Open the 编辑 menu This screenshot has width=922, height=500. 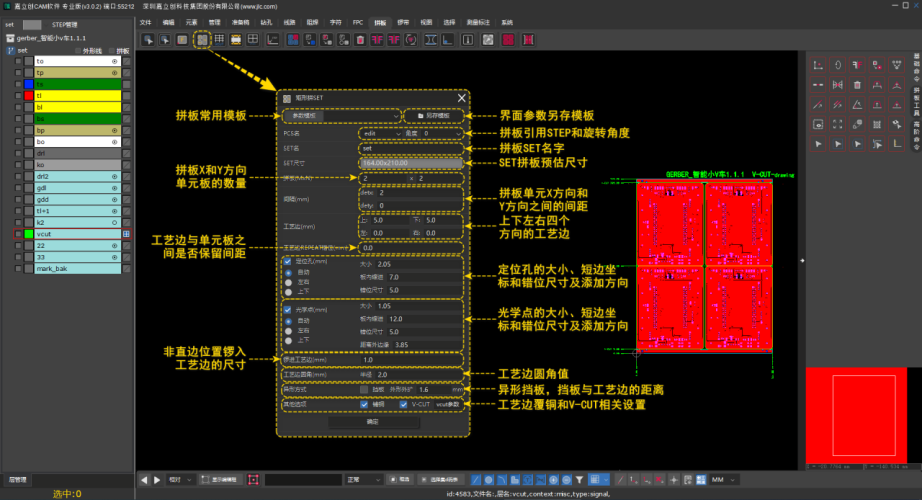click(169, 22)
